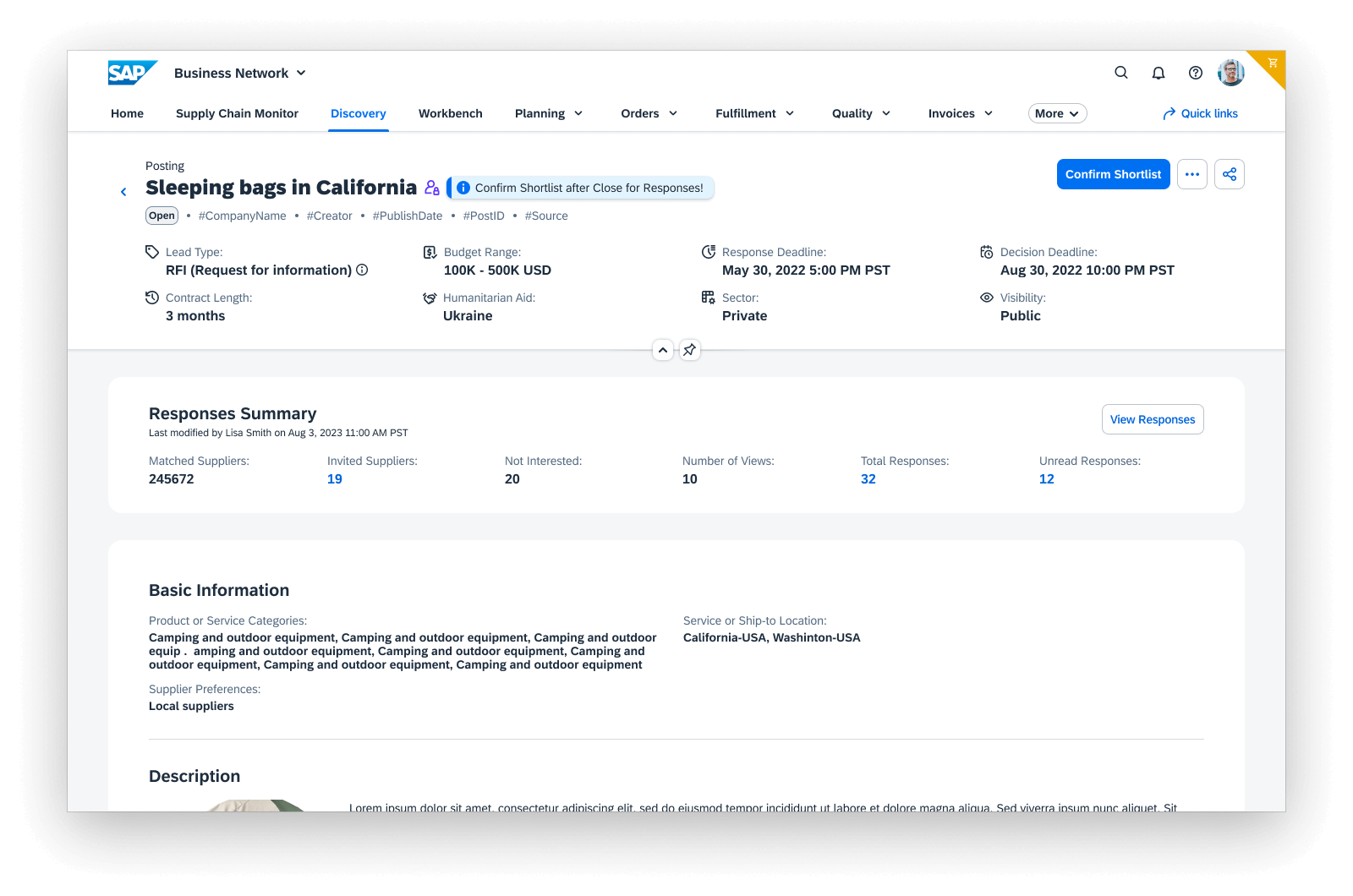
Task: Collapse the posting header section
Action: tap(663, 350)
